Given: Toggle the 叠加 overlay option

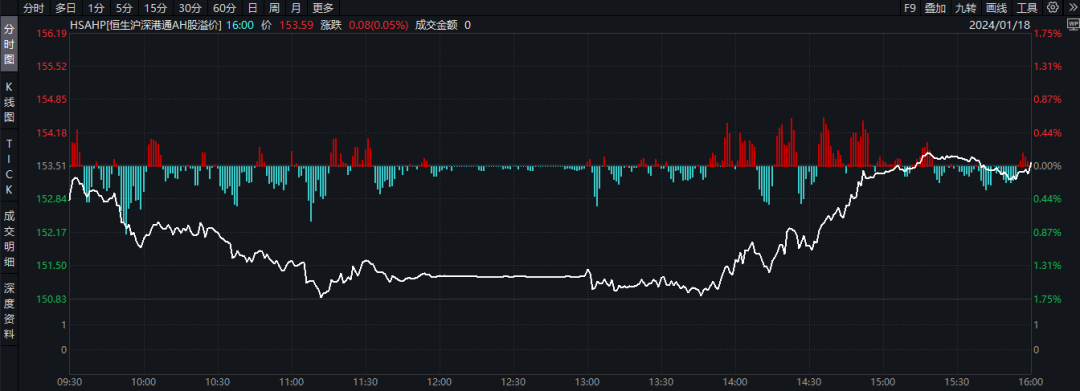Looking at the screenshot, I should point(935,8).
